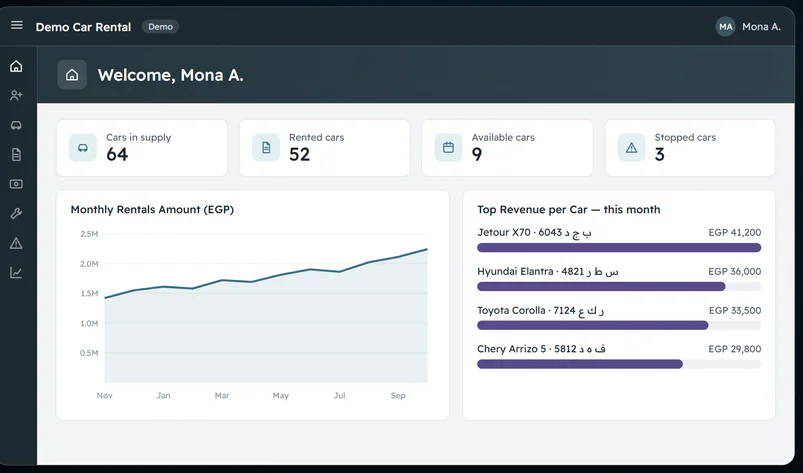
Task: Click 'May' month label on chart
Action: [x=281, y=396]
